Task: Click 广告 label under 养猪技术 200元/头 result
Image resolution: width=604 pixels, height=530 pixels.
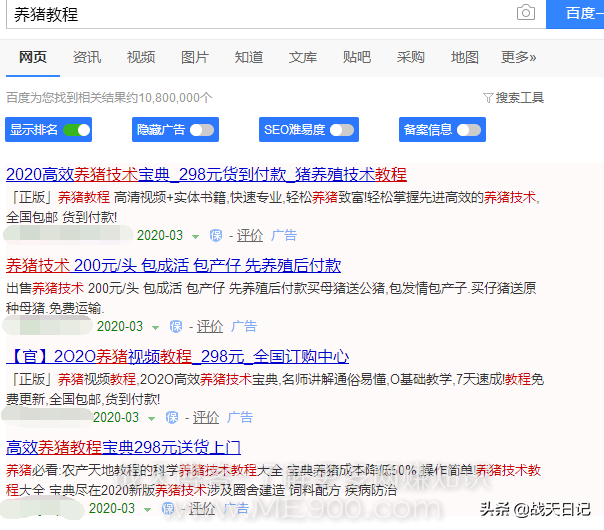Action: tap(244, 327)
